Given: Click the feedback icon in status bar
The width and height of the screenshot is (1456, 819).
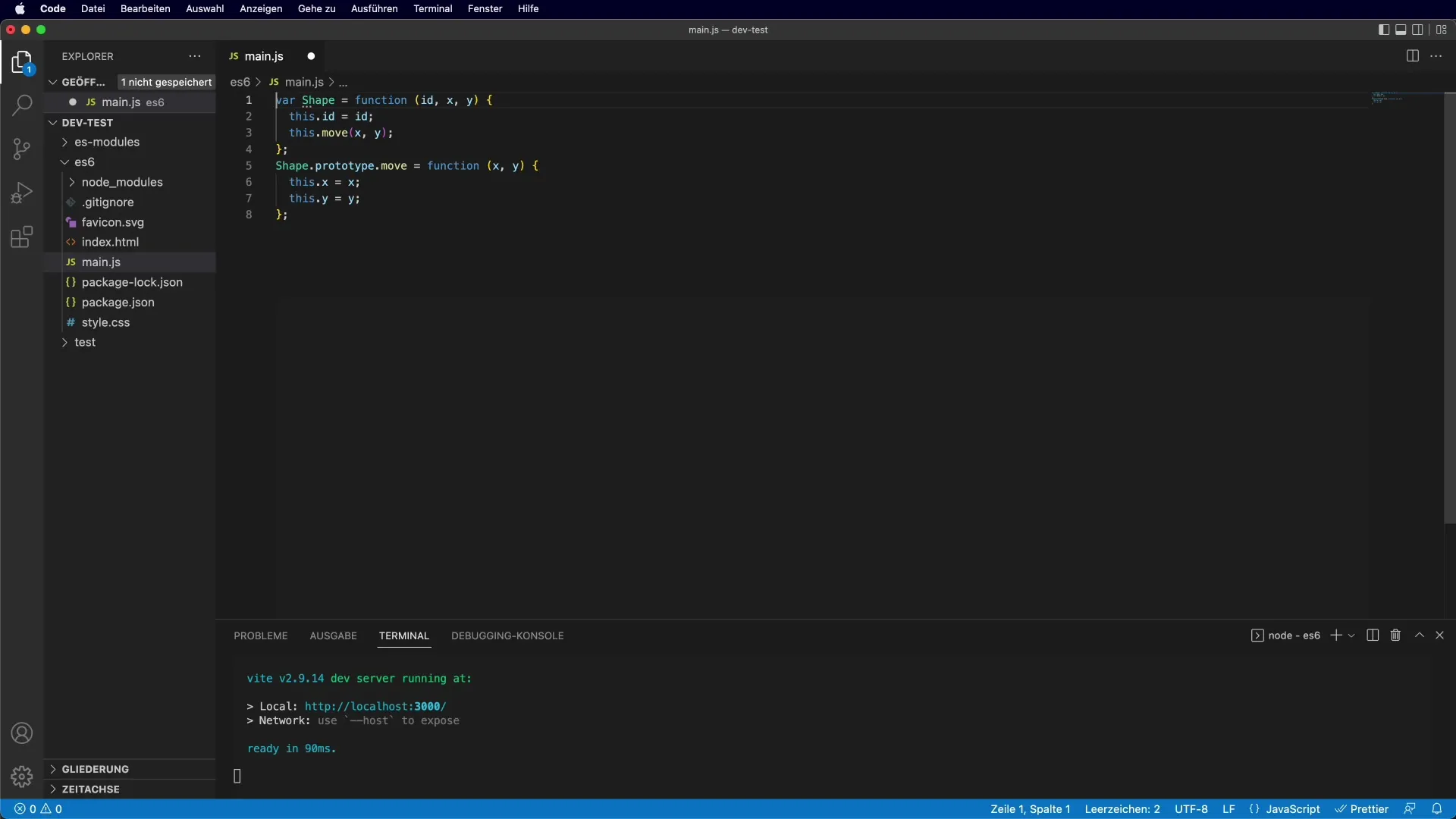Looking at the screenshot, I should [x=1410, y=809].
